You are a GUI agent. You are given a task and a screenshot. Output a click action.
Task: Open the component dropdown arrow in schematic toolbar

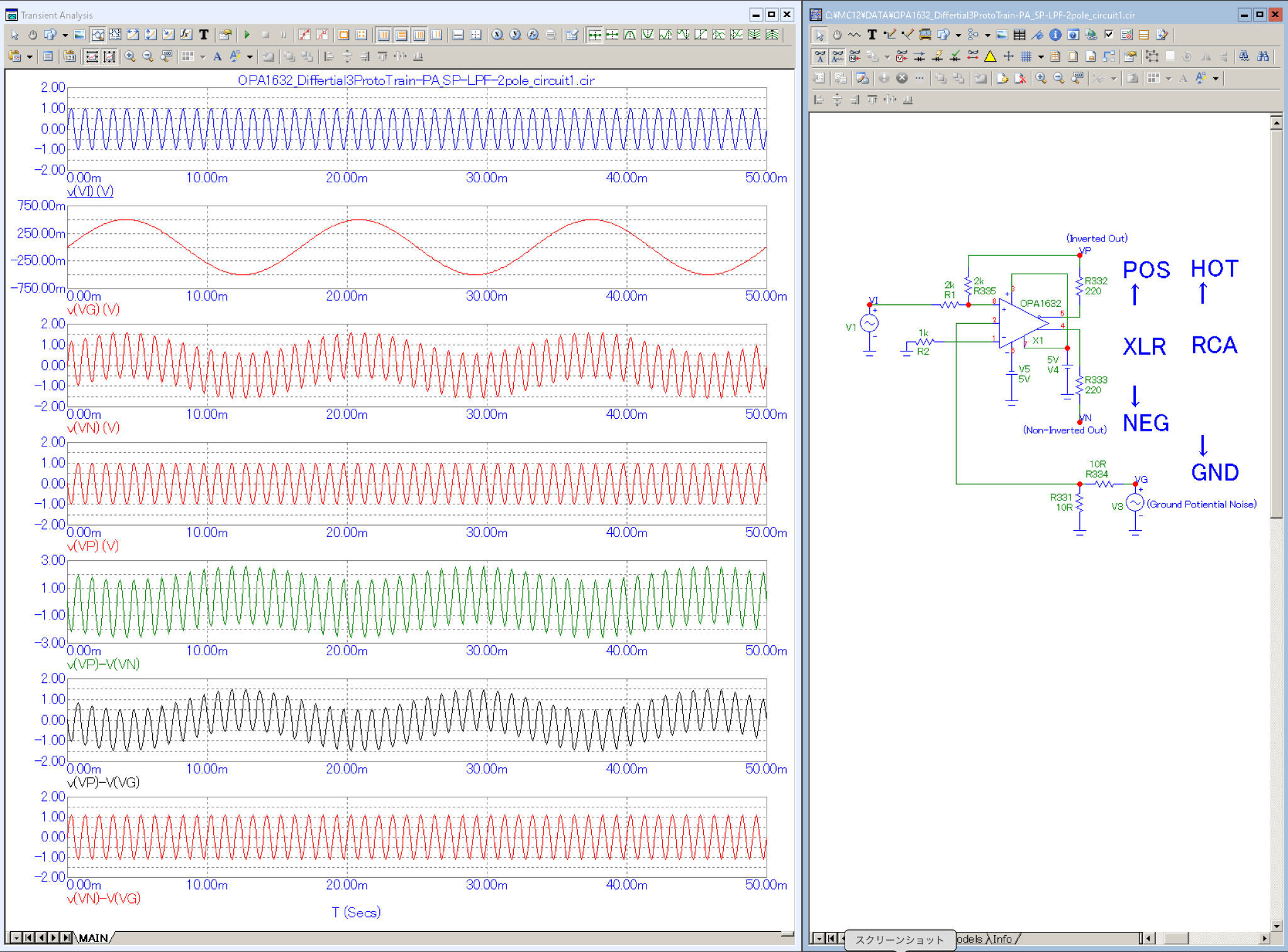click(958, 35)
